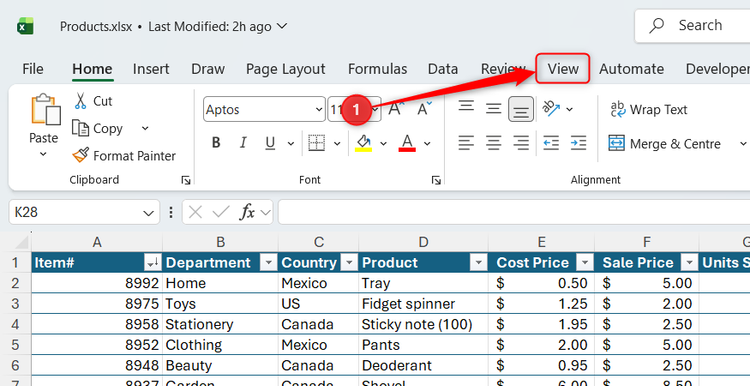
Task: Click Merge & Centre button
Action: click(x=664, y=143)
